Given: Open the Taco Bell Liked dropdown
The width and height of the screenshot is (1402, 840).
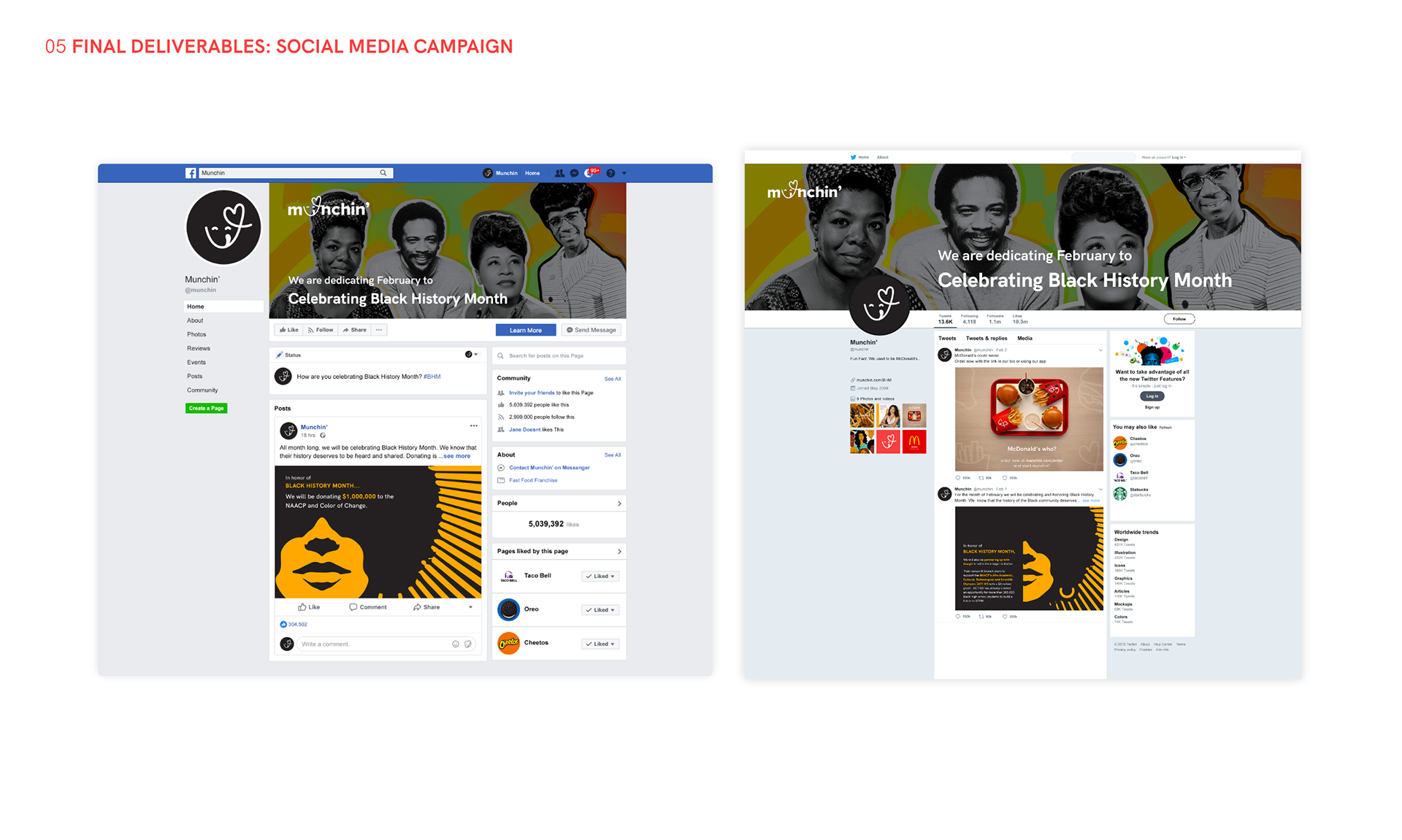Looking at the screenshot, I should [600, 577].
